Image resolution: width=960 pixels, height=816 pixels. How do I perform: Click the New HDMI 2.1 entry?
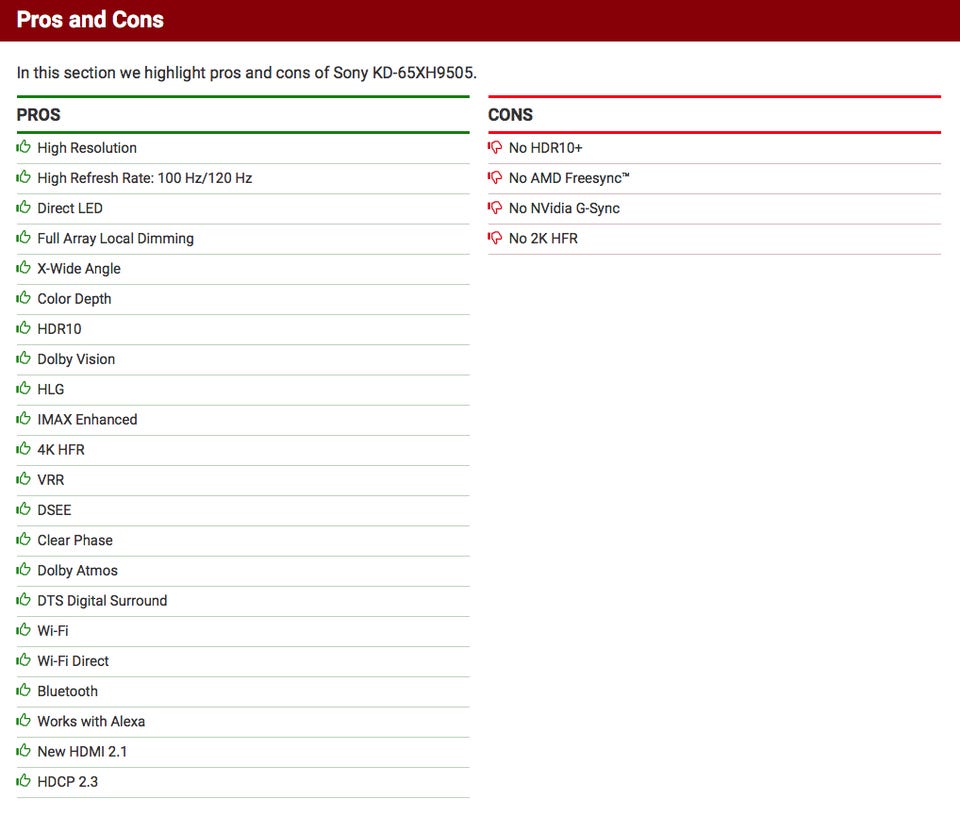click(x=243, y=751)
